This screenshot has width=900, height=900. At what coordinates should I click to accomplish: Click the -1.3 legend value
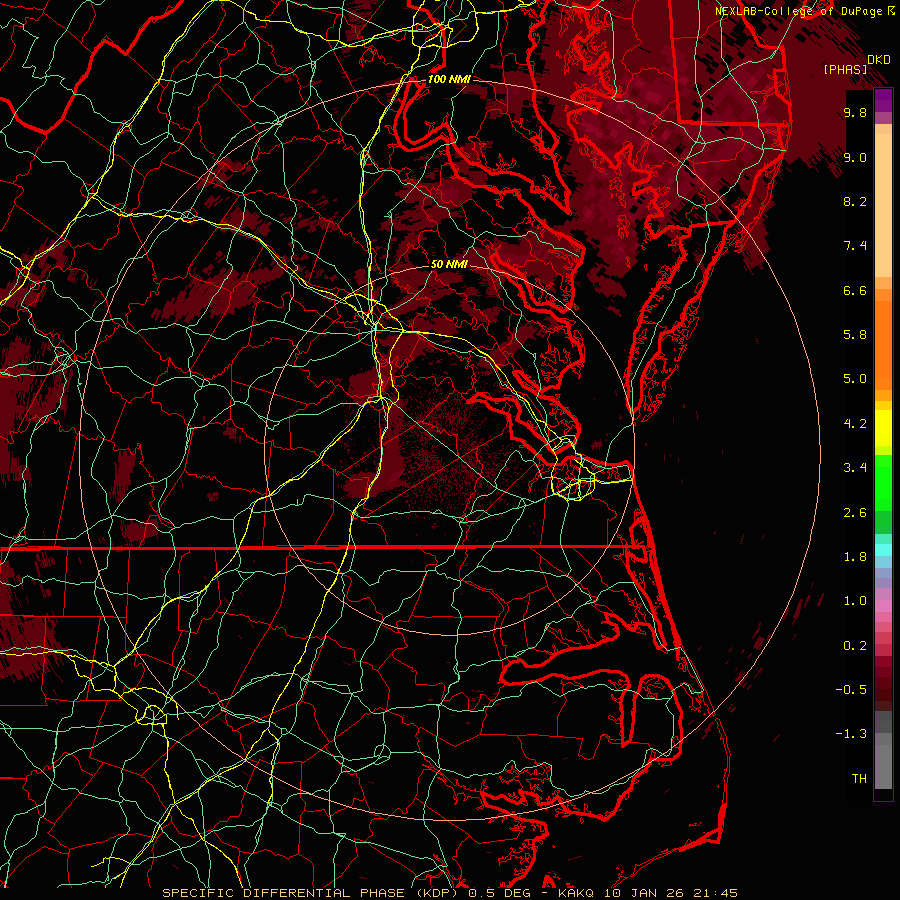(851, 734)
